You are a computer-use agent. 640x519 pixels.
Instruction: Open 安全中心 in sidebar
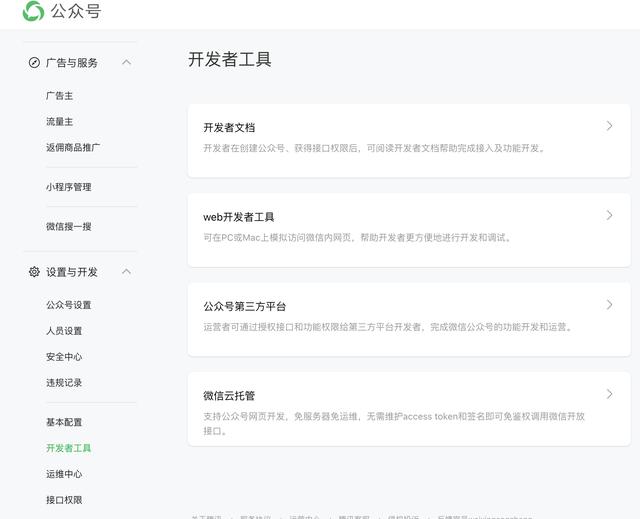64,357
